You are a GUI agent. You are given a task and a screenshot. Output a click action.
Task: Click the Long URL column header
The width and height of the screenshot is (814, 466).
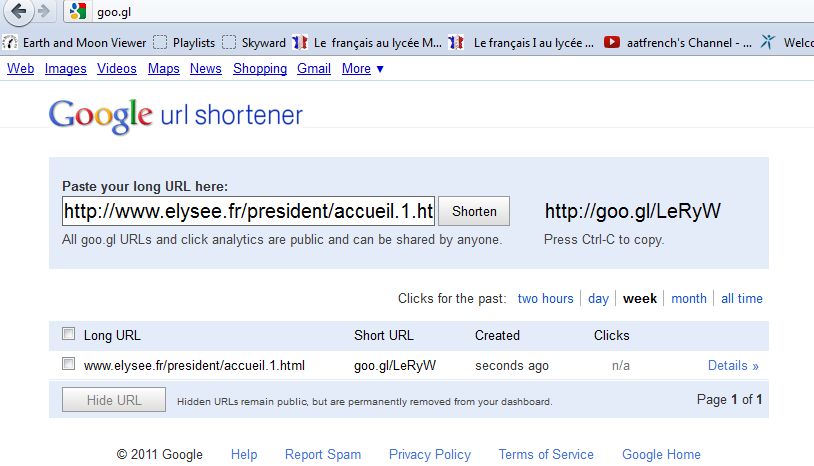(x=112, y=336)
